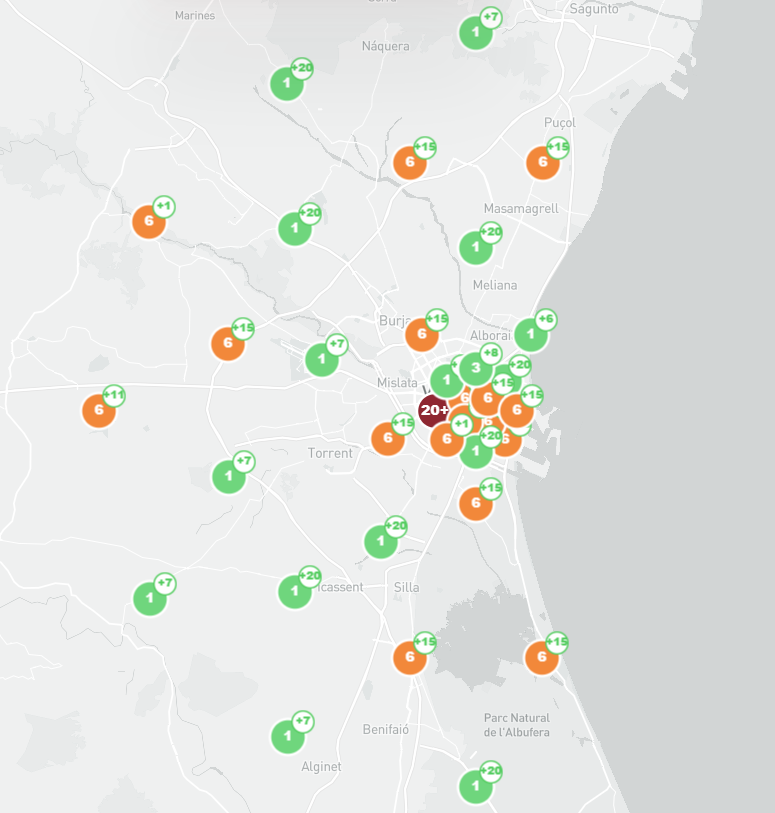Select the orange 6 marker with +11 badge

98,410
